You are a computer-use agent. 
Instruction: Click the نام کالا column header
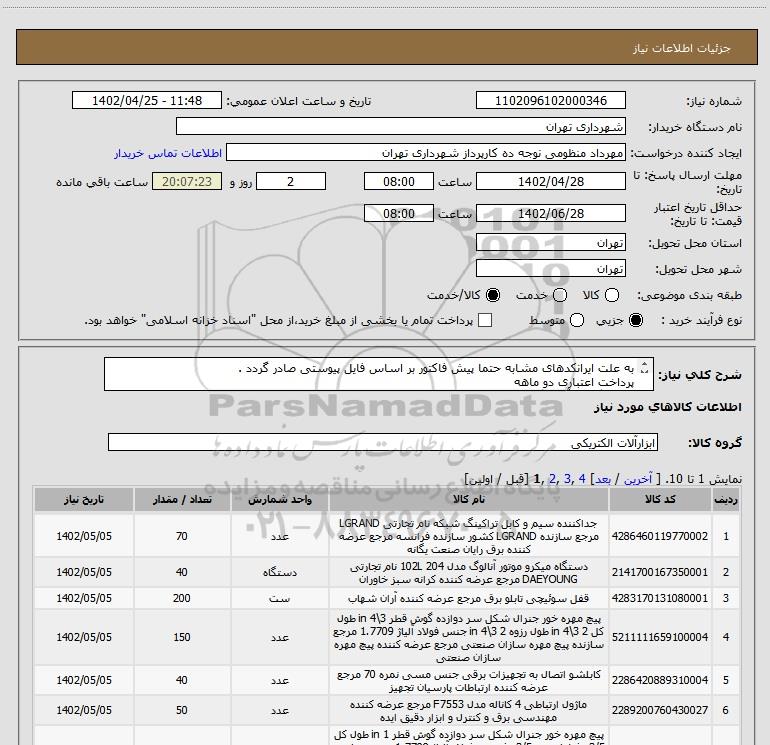point(469,499)
